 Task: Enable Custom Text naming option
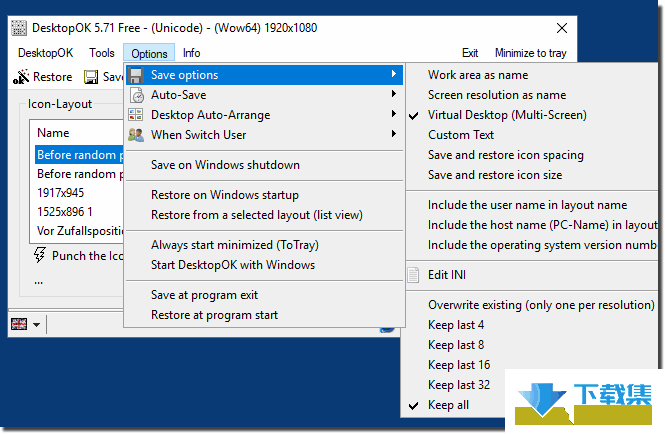coord(461,135)
